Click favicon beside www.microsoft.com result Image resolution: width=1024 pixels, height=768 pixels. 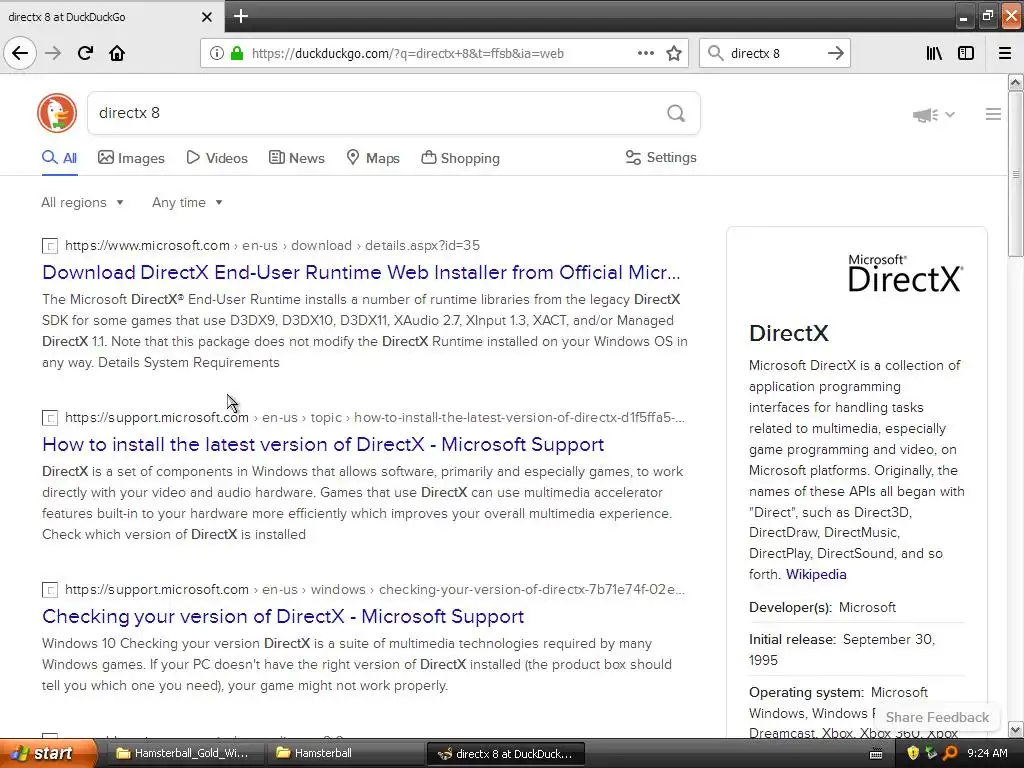point(50,246)
